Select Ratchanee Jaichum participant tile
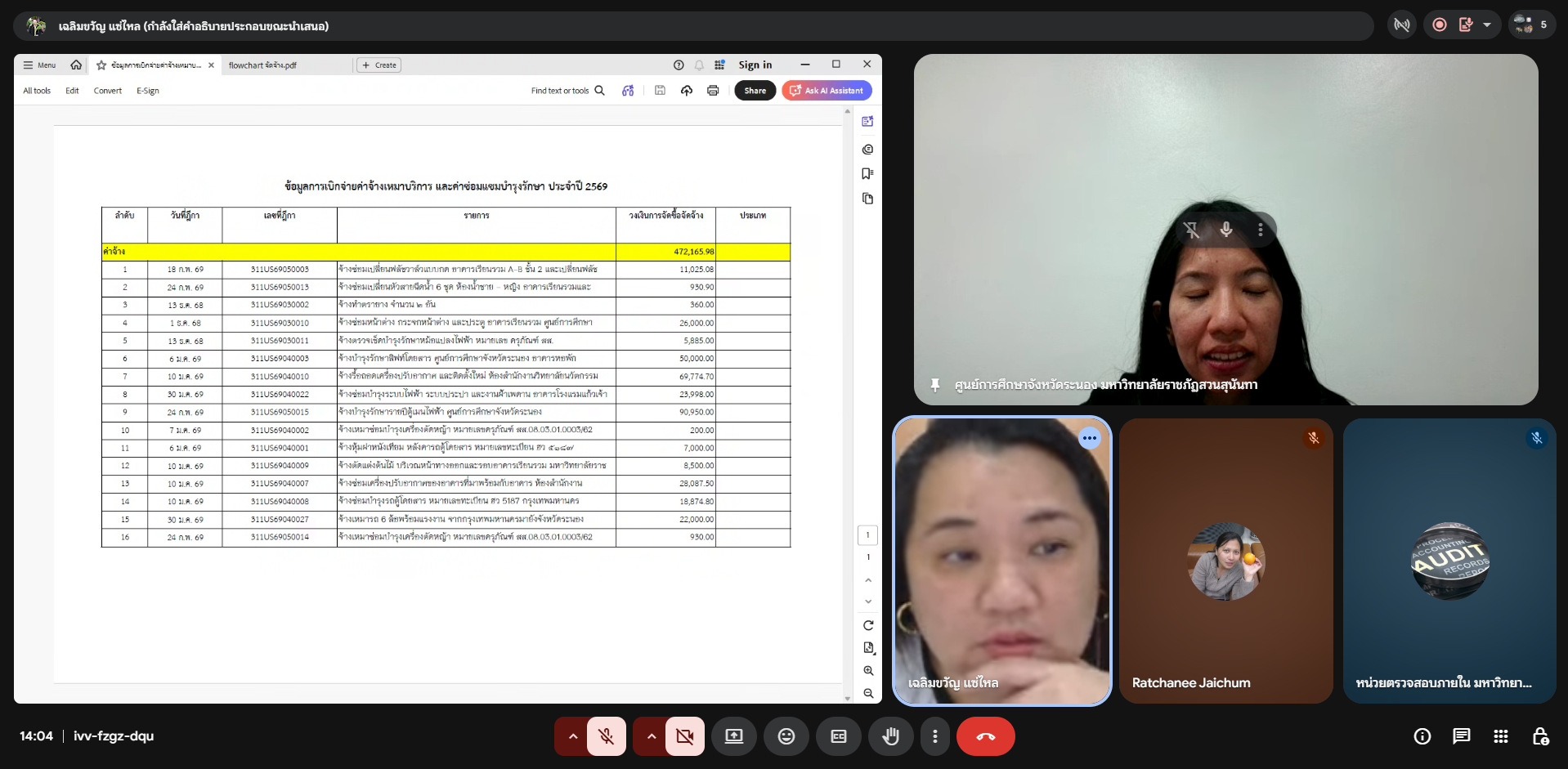 (x=1225, y=561)
